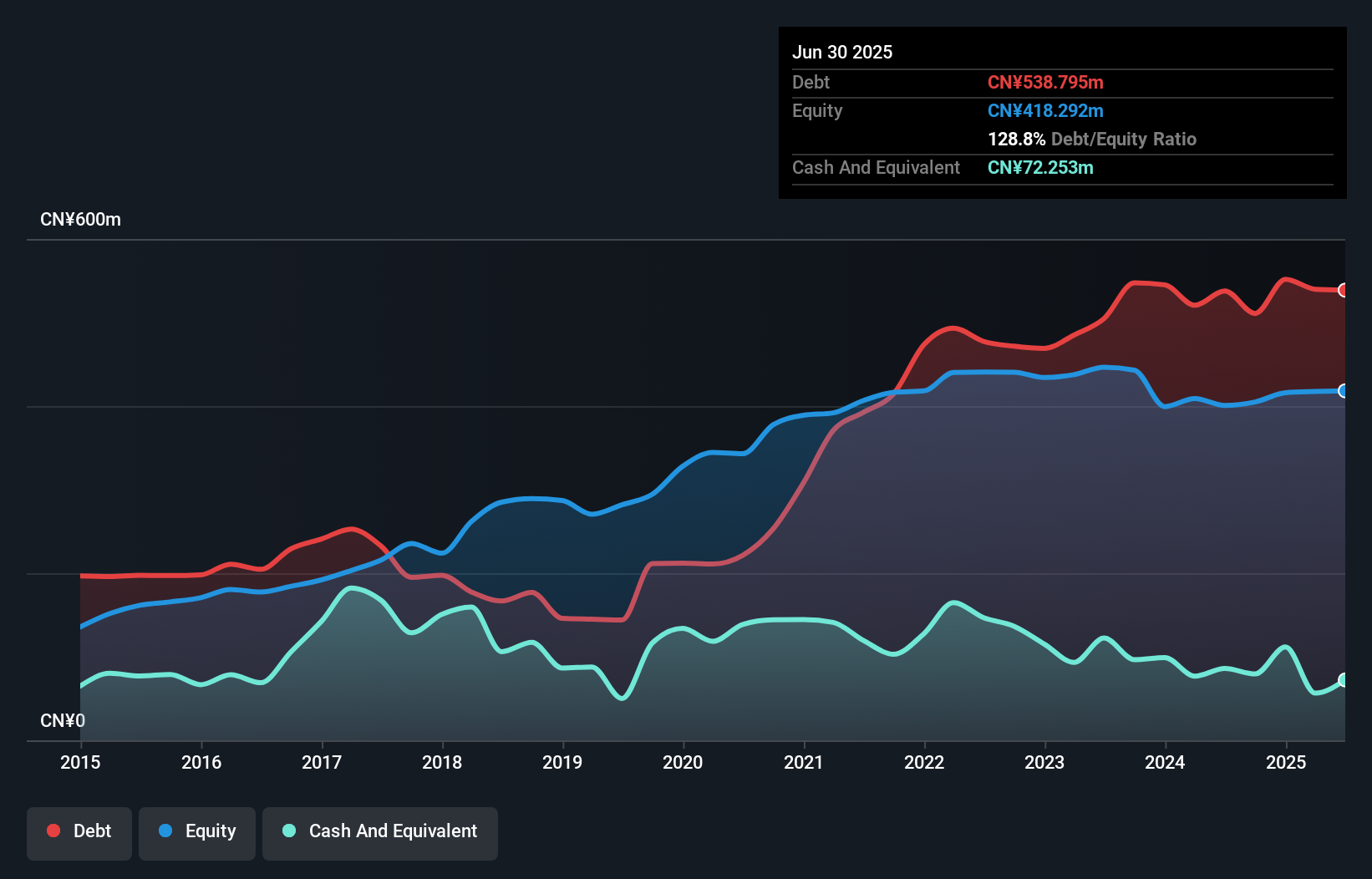The height and width of the screenshot is (879, 1372).
Task: Select the white Debt endpoint marker on chart
Action: point(1344,291)
